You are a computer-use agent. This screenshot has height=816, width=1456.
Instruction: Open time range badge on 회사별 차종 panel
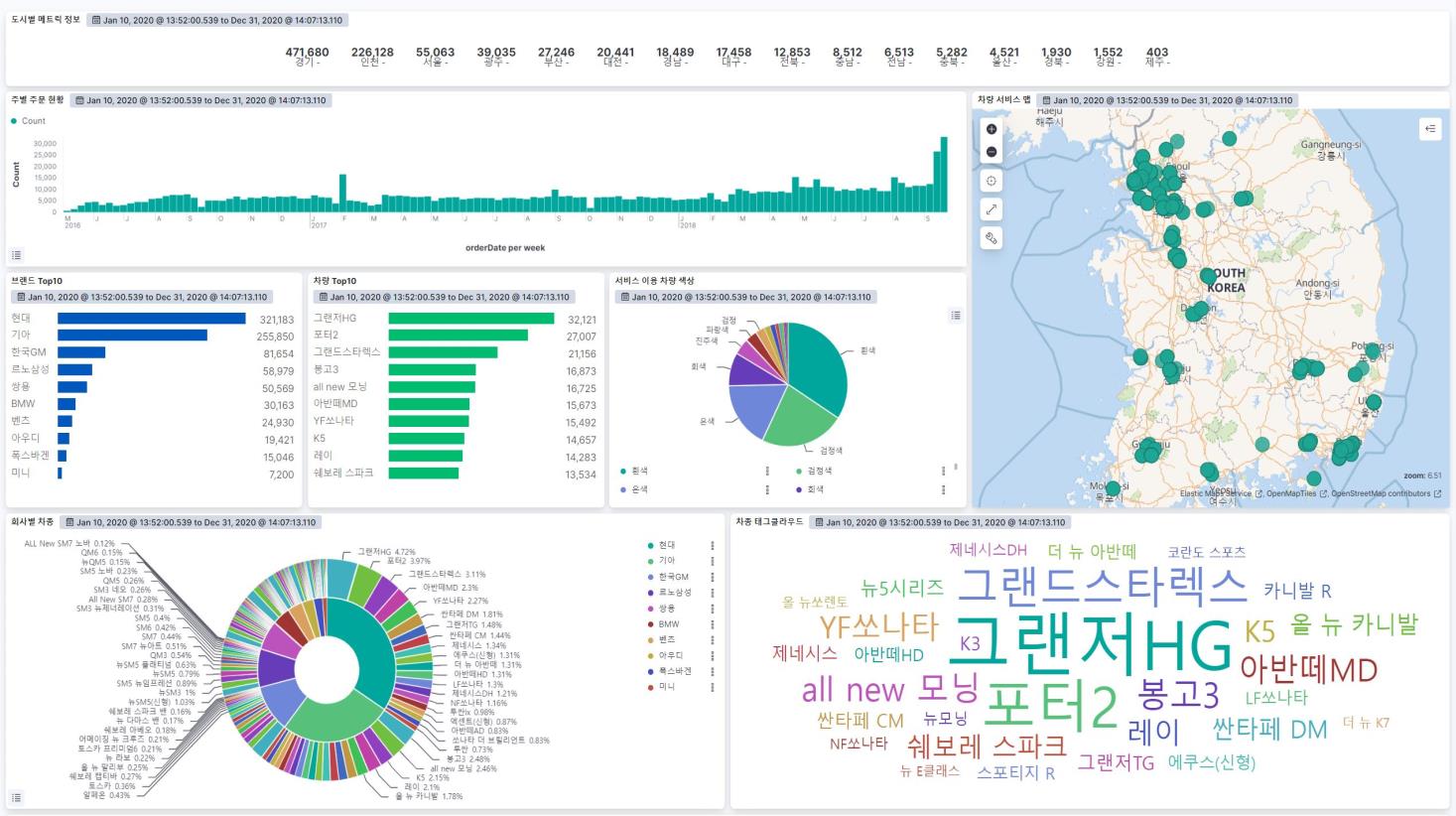tap(191, 522)
